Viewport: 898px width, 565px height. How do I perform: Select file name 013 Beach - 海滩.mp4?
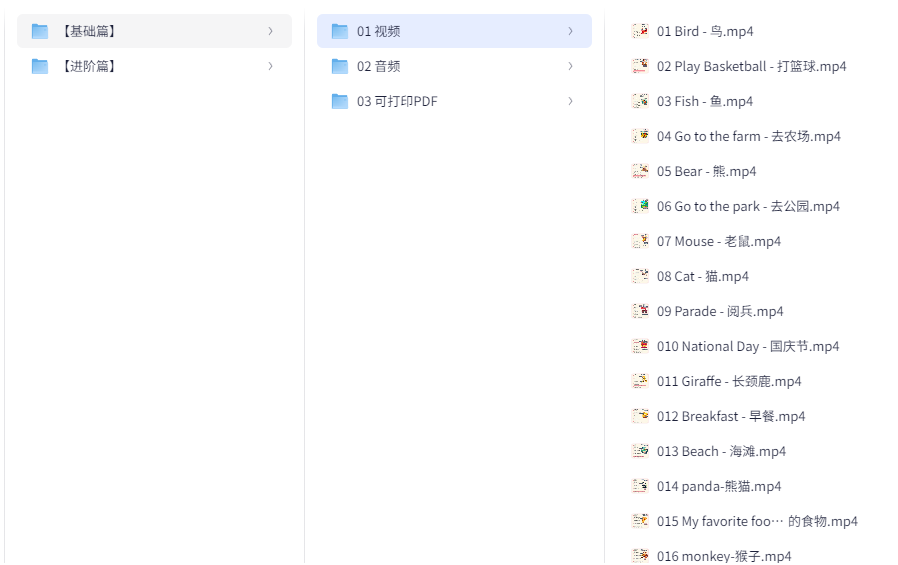(x=721, y=451)
